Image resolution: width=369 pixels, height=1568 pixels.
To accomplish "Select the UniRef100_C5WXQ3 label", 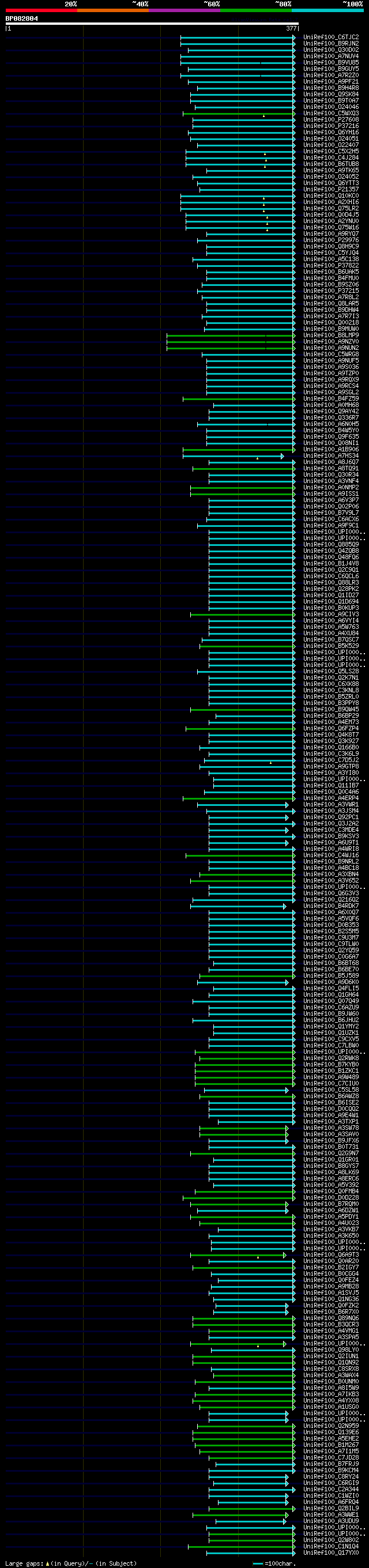I will coord(332,113).
